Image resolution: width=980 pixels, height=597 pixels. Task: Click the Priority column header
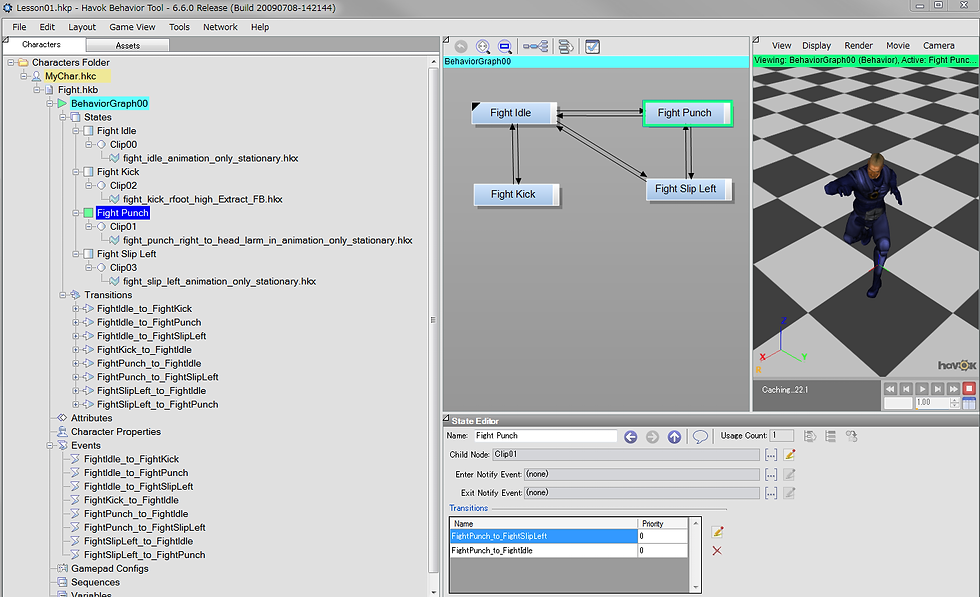(x=662, y=523)
